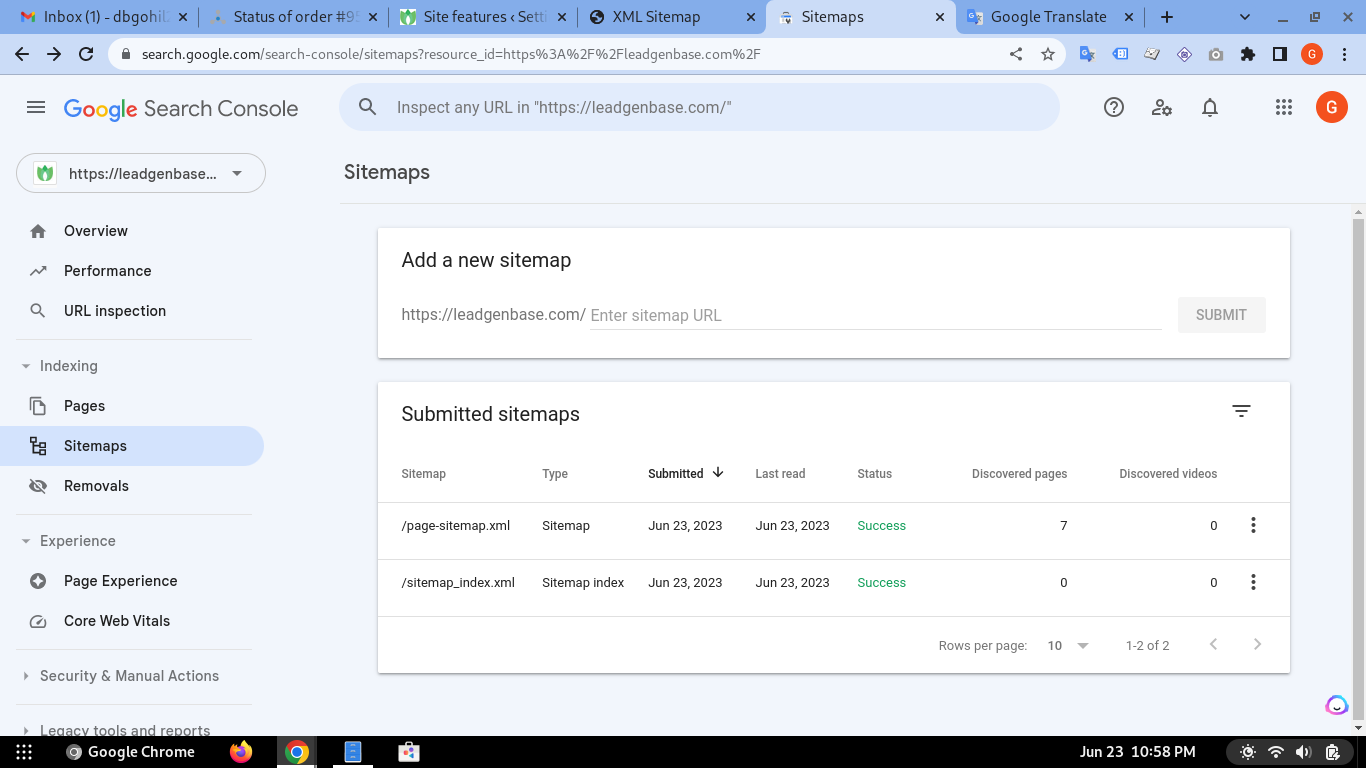The image size is (1366, 768).
Task: Sort by the Submitted column
Action: pyautogui.click(x=686, y=474)
